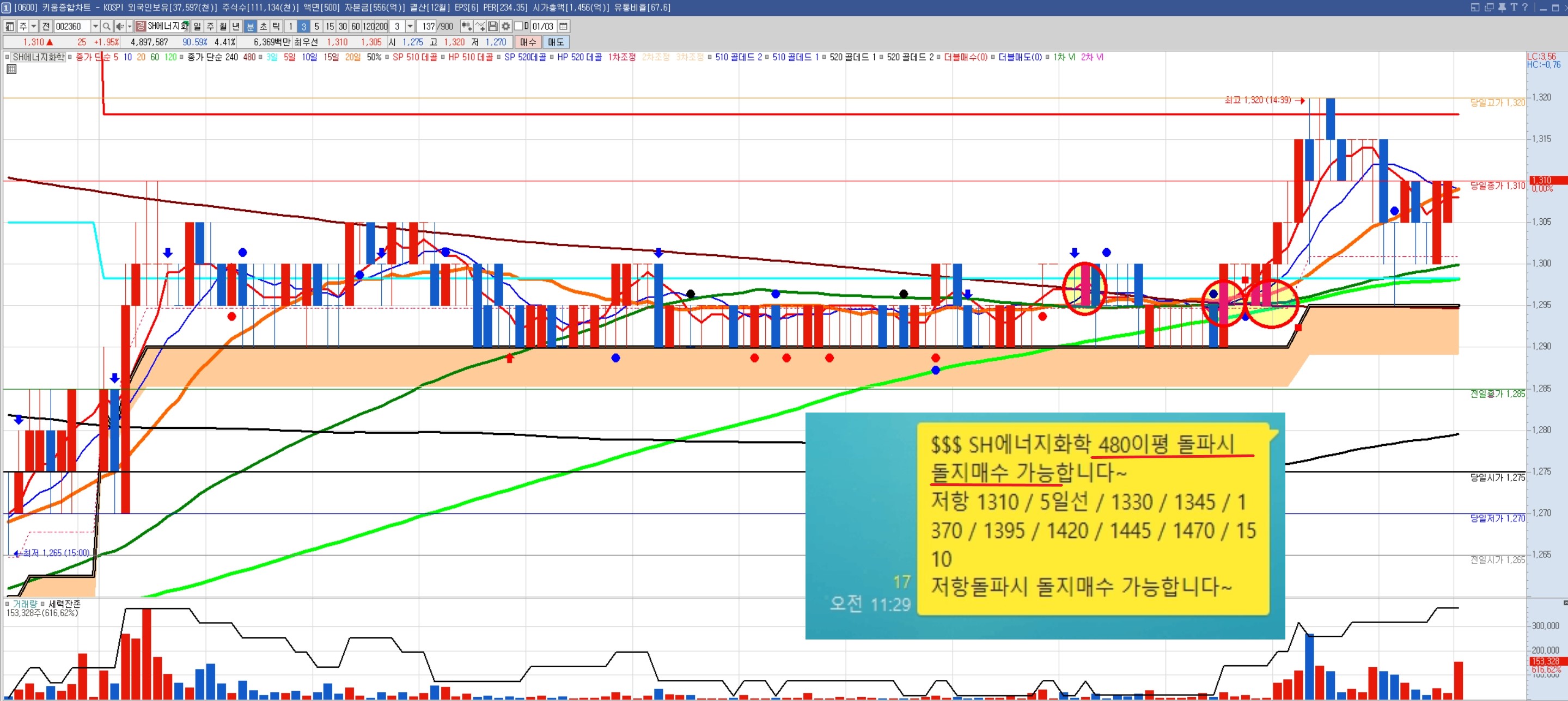The width and height of the screenshot is (1568, 701).
Task: Click the add line indicator icon
Action: [x=480, y=26]
